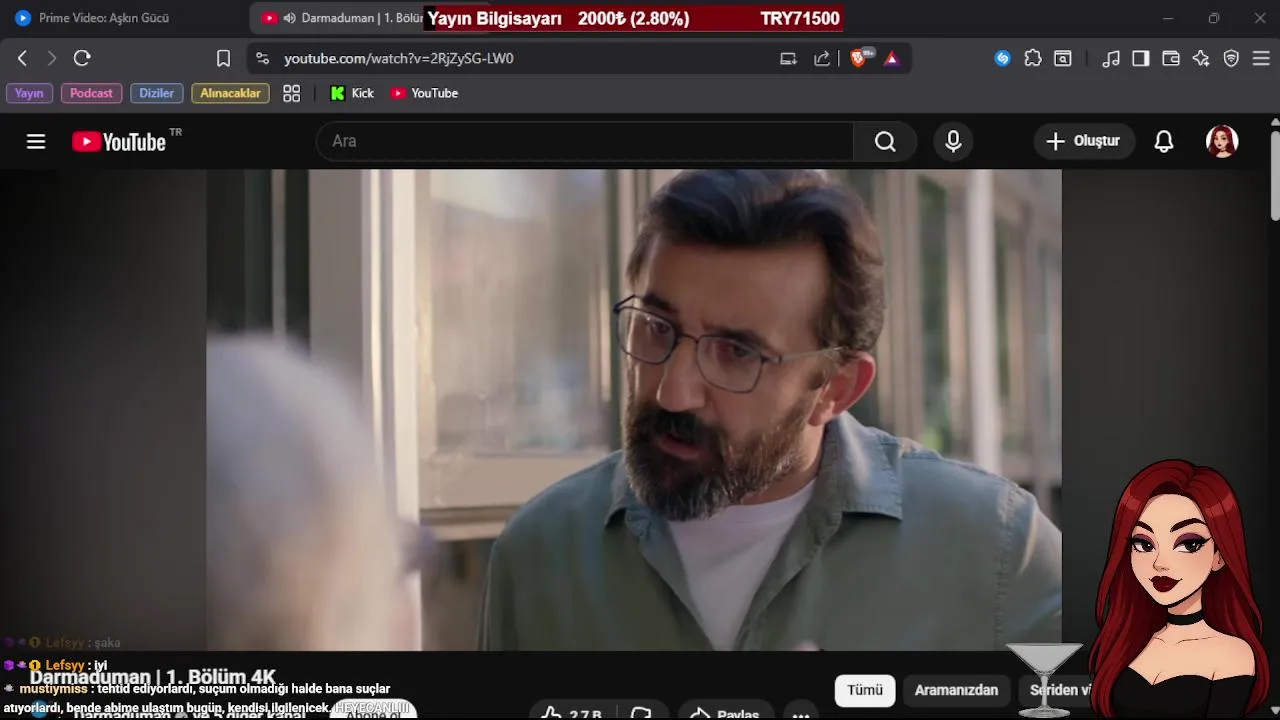This screenshot has width=1280, height=720.
Task: Open the Alınacaklar bookmark folder
Action: click(x=230, y=93)
